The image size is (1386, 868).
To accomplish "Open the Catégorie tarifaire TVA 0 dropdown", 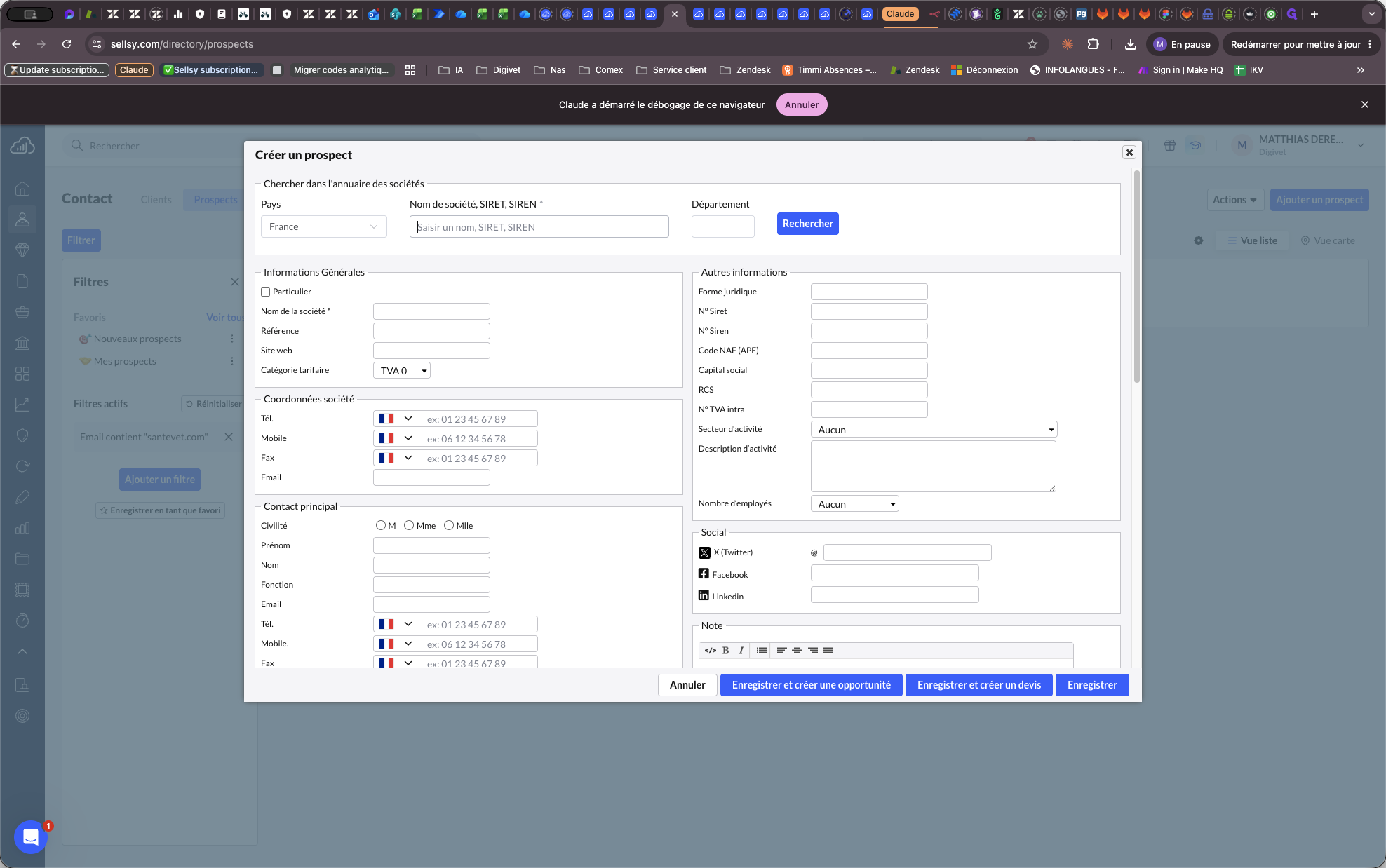I will (x=402, y=371).
